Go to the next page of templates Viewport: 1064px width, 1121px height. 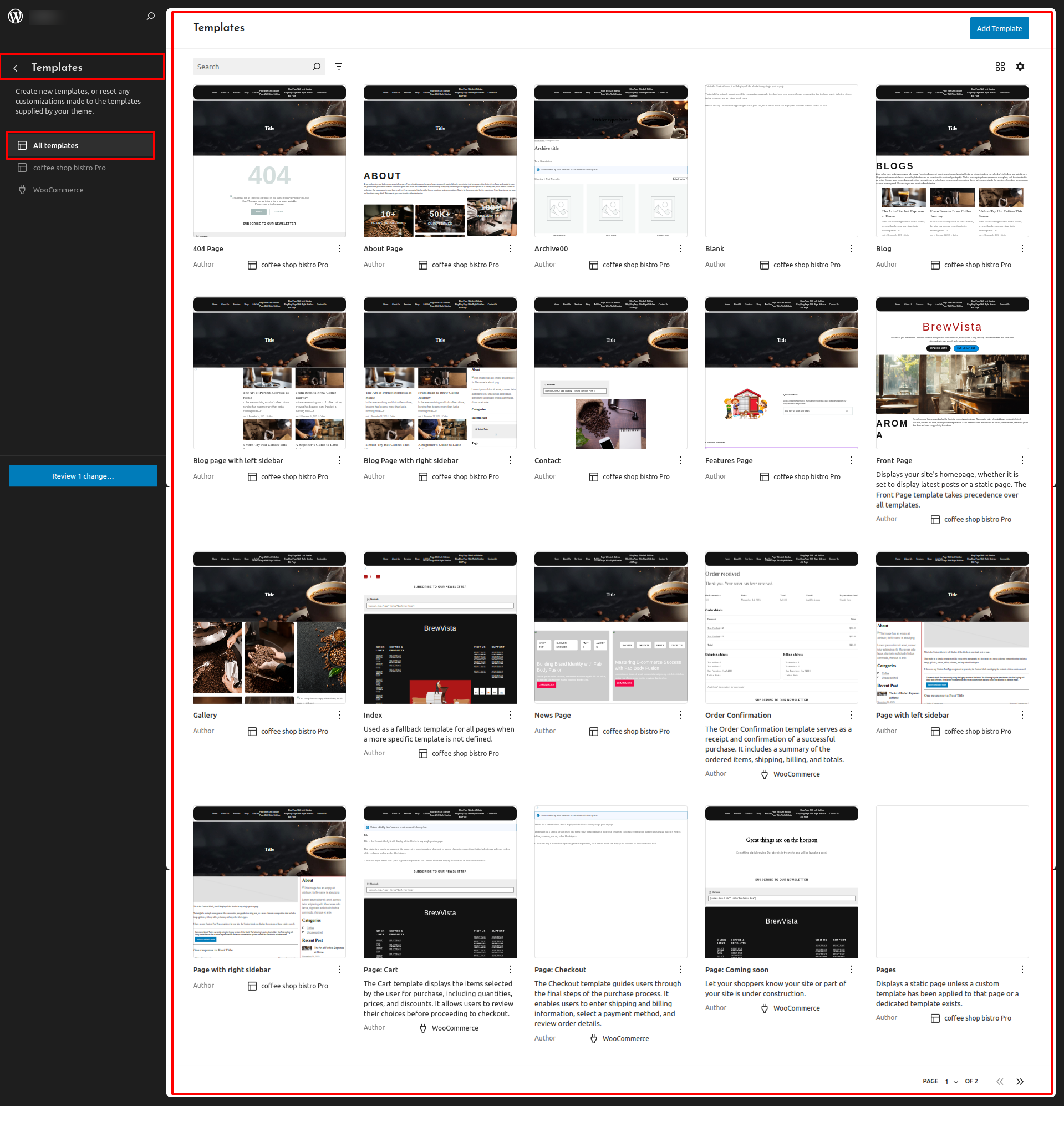[x=1019, y=1081]
